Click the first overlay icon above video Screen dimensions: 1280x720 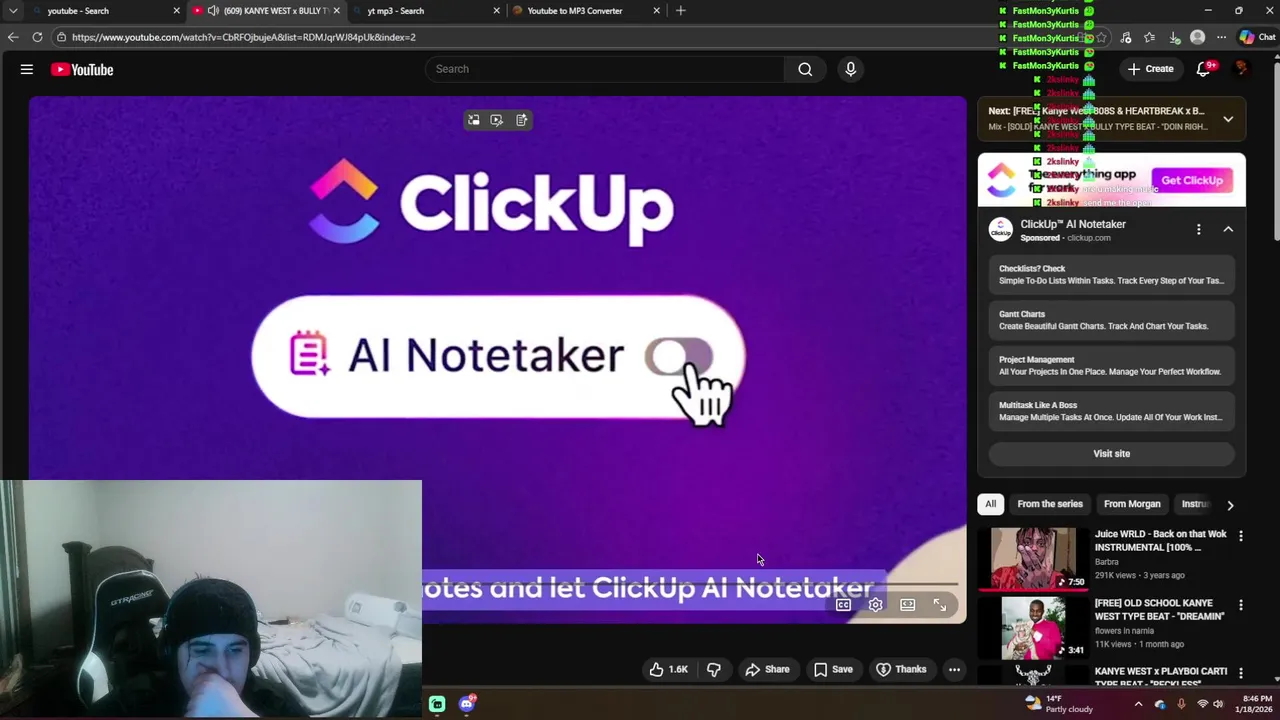pyautogui.click(x=474, y=120)
